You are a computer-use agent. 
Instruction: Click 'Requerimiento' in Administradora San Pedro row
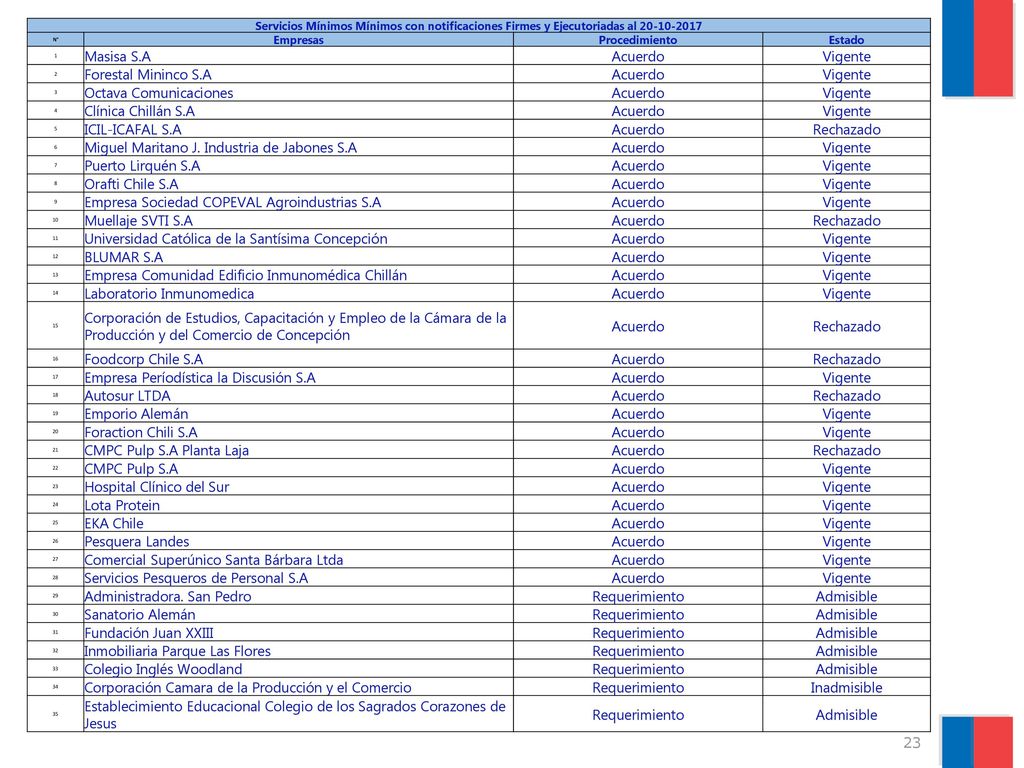(x=638, y=597)
